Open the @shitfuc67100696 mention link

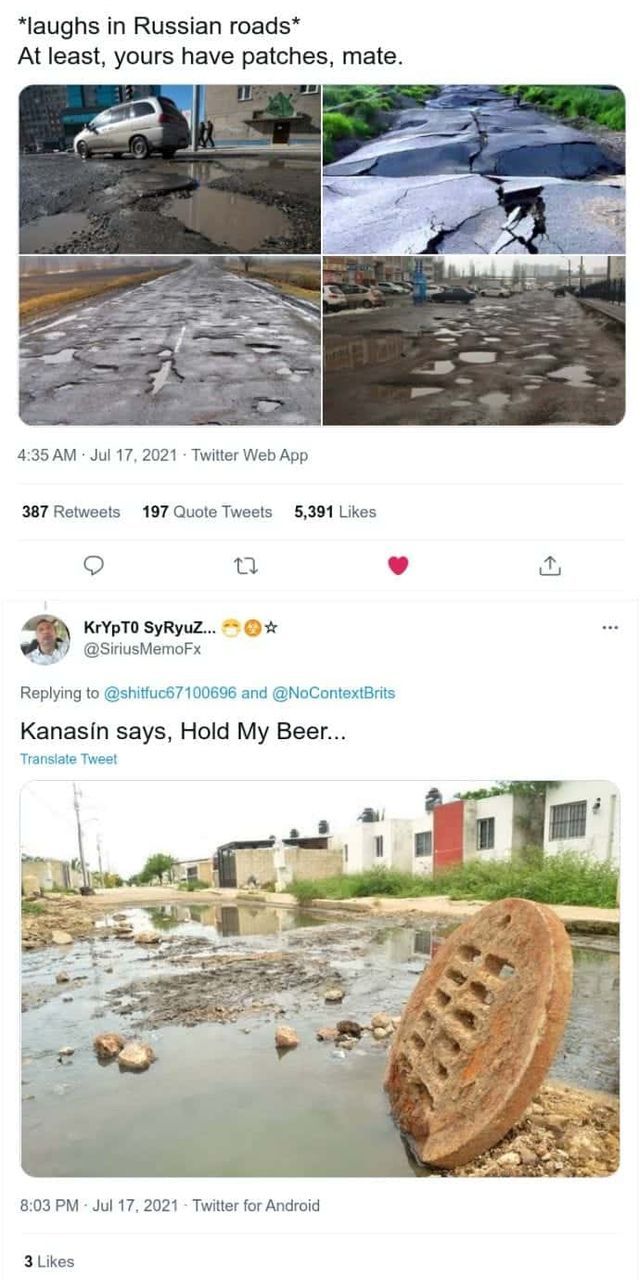click(171, 693)
